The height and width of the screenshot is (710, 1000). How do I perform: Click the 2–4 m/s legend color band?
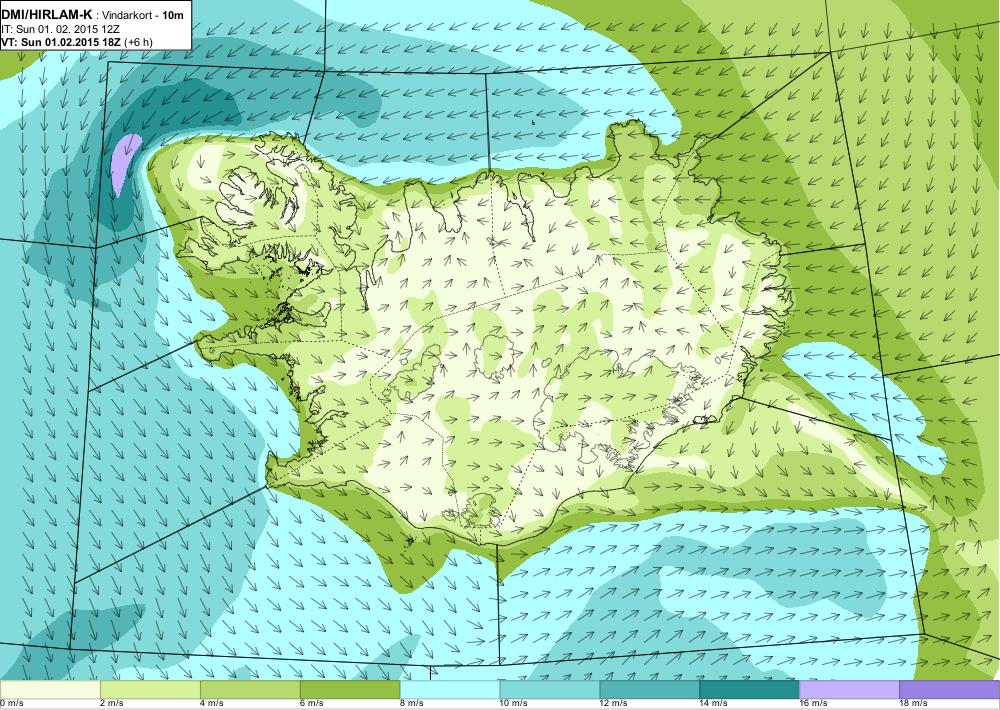150,690
